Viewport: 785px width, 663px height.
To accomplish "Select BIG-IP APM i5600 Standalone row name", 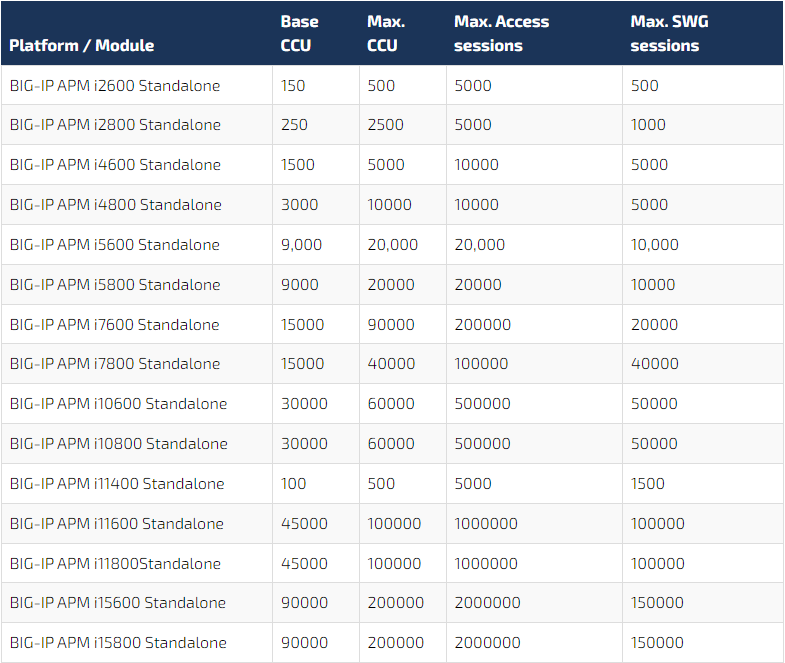I will point(115,245).
